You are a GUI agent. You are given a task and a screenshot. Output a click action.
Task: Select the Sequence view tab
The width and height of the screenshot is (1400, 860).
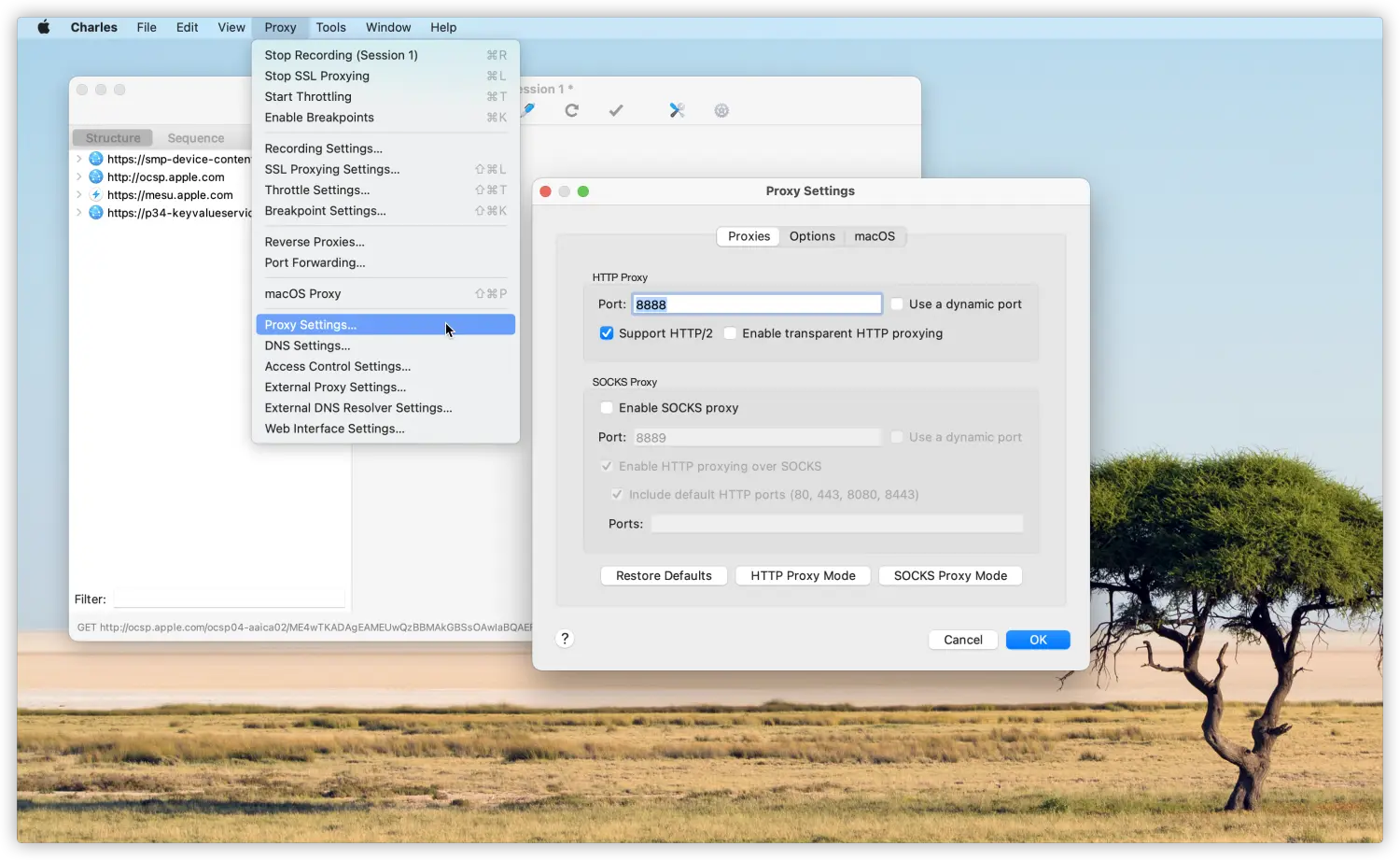tap(196, 138)
